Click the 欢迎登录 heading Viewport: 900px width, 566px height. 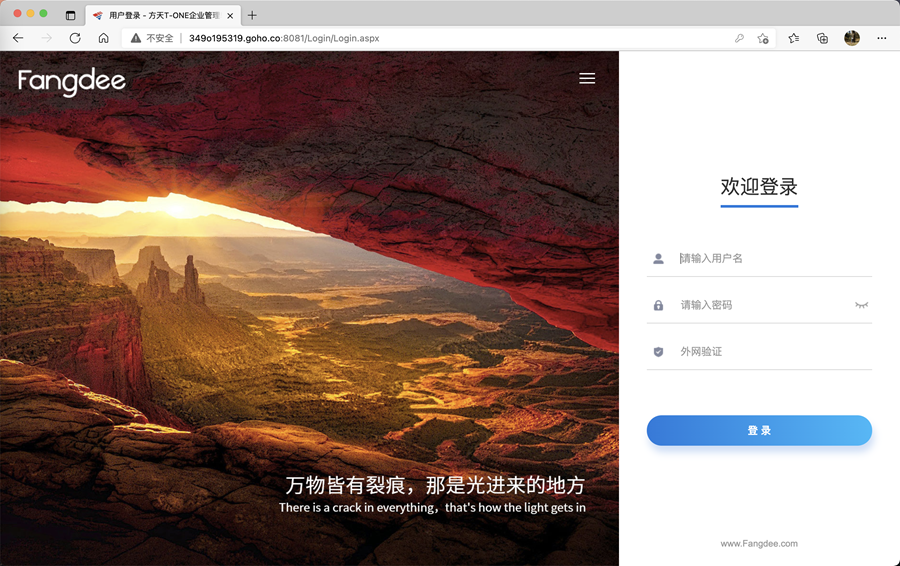click(759, 187)
